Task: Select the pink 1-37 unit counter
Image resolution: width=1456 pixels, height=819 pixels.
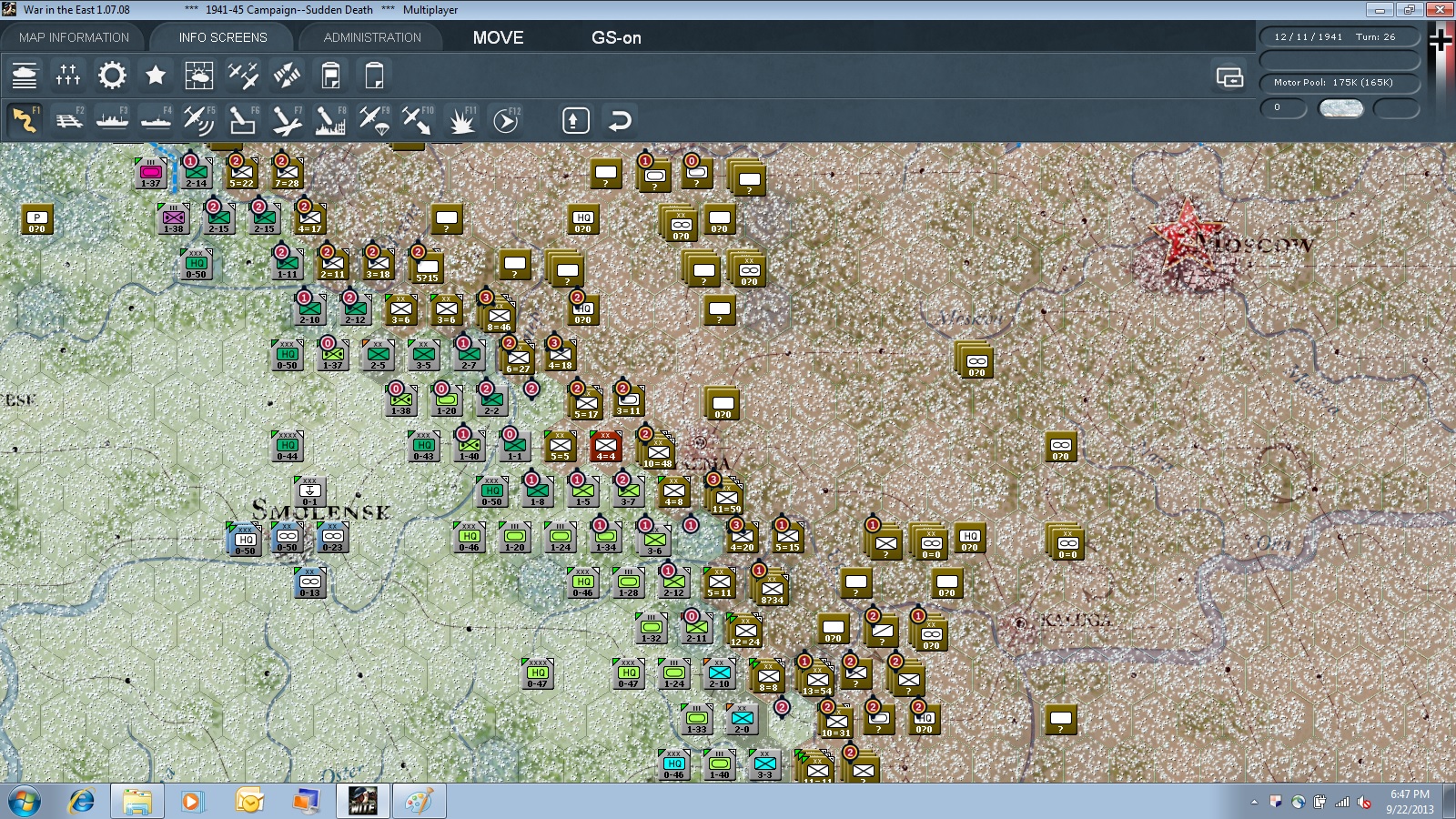Action: click(x=151, y=174)
